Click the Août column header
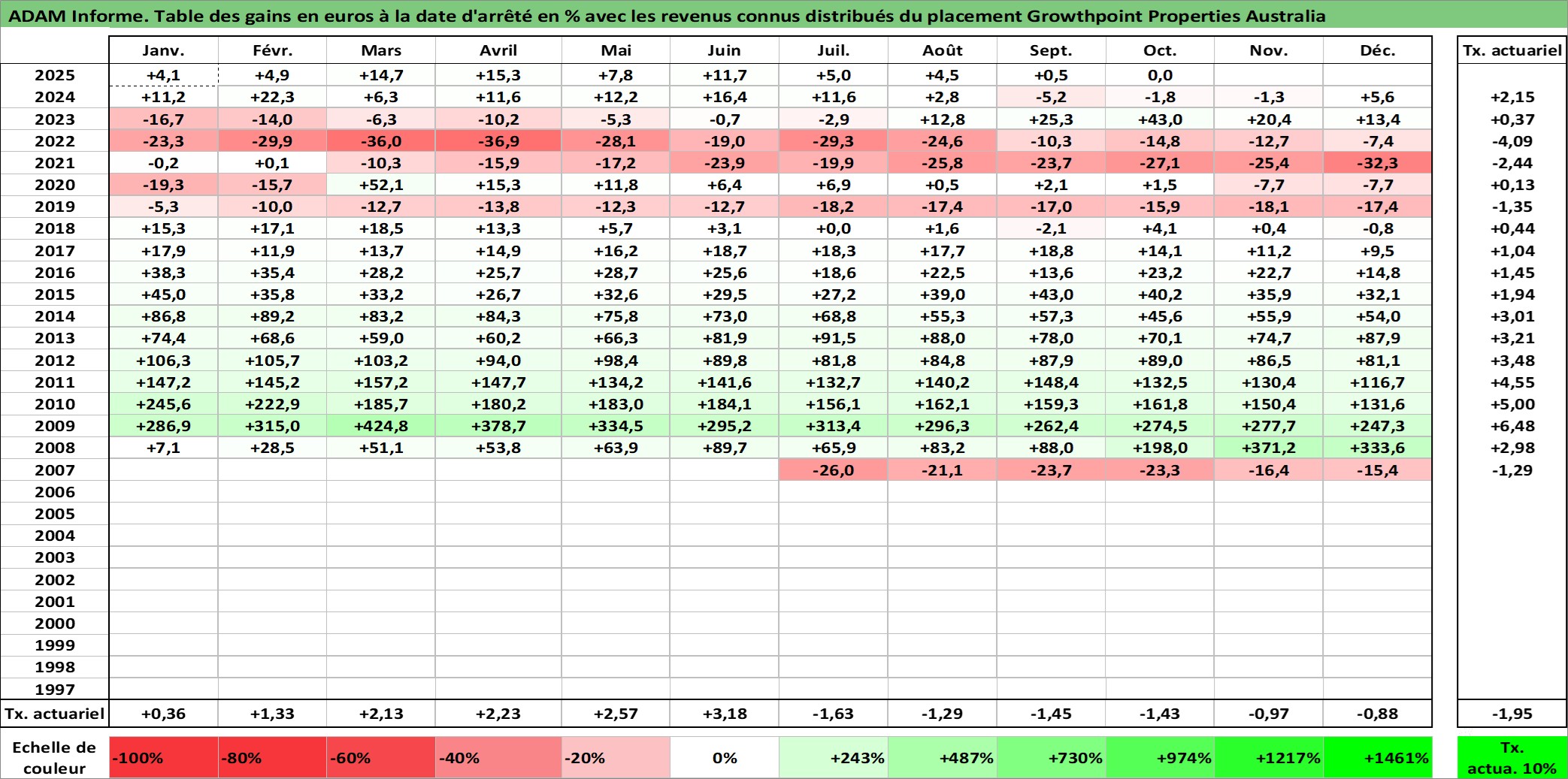This screenshot has height=779, width=1568. click(943, 50)
